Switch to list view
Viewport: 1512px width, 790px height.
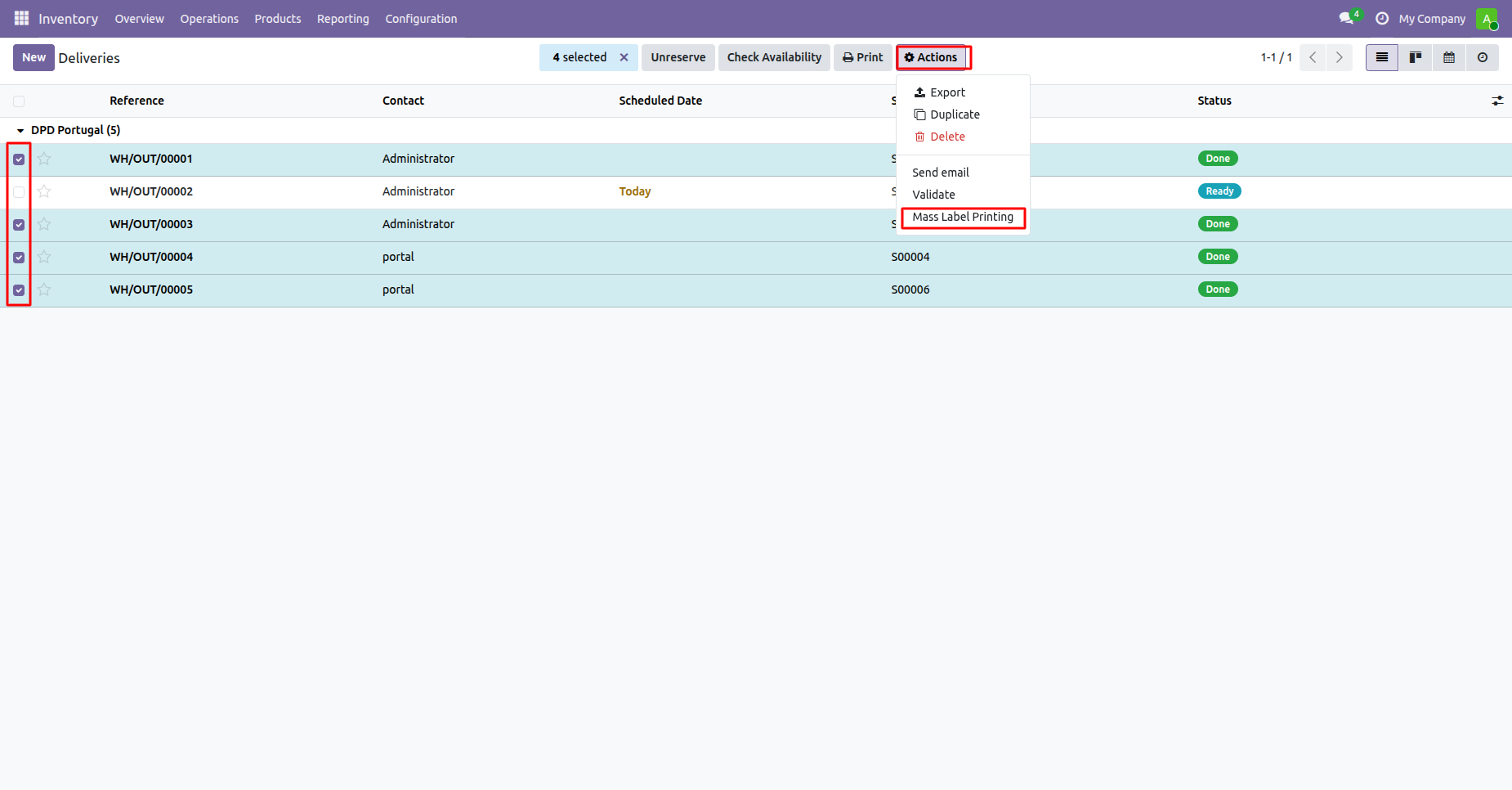[x=1382, y=57]
